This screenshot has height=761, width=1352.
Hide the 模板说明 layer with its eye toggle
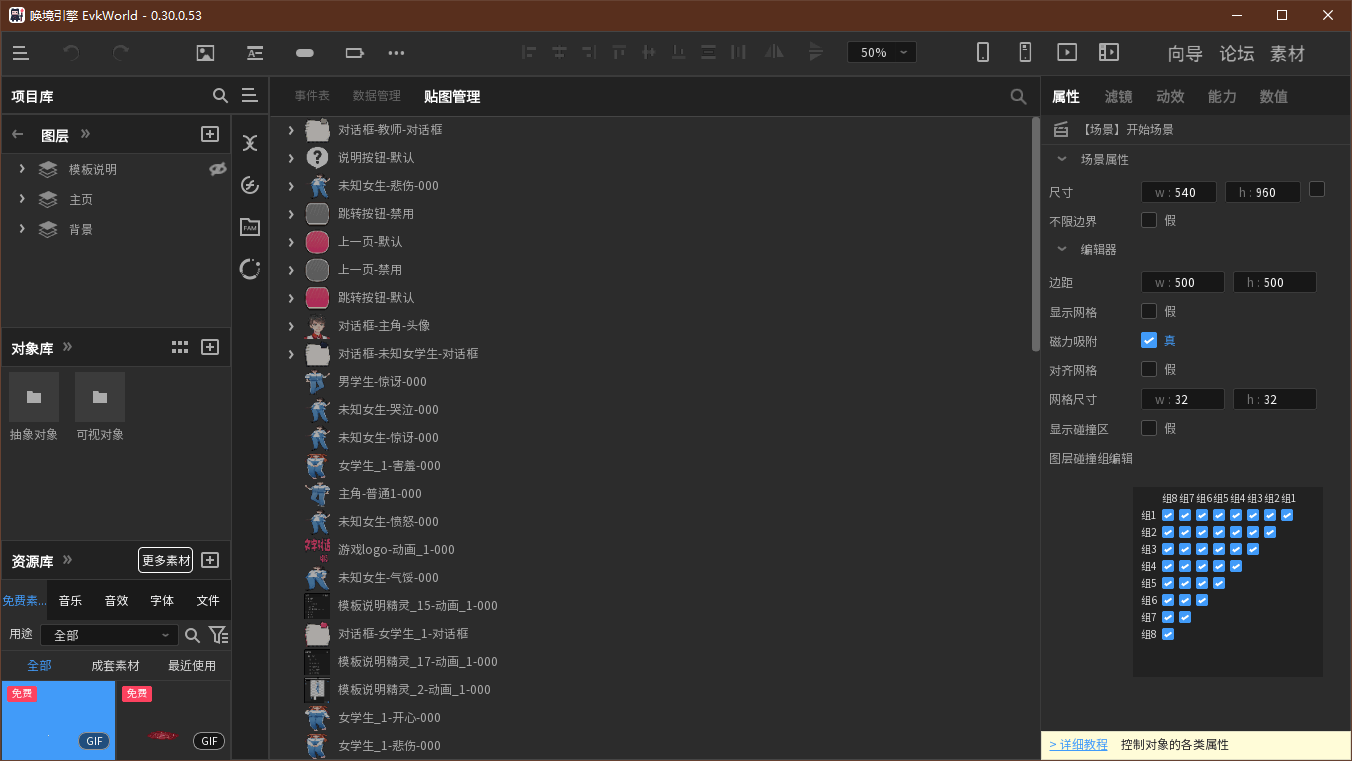217,169
